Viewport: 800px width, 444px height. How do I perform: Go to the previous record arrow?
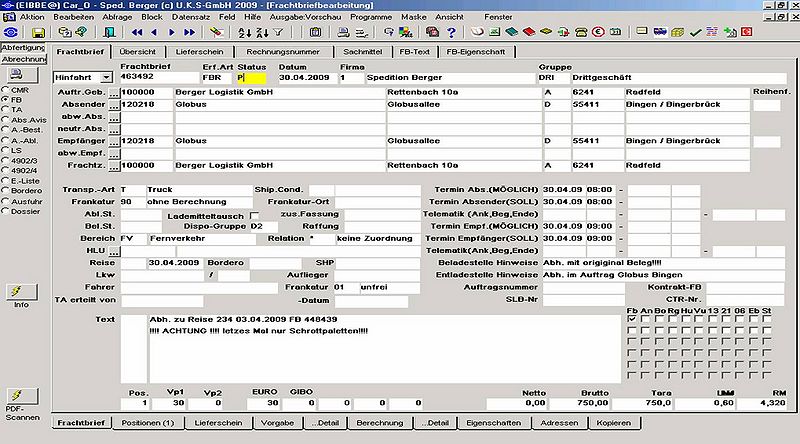pos(154,33)
